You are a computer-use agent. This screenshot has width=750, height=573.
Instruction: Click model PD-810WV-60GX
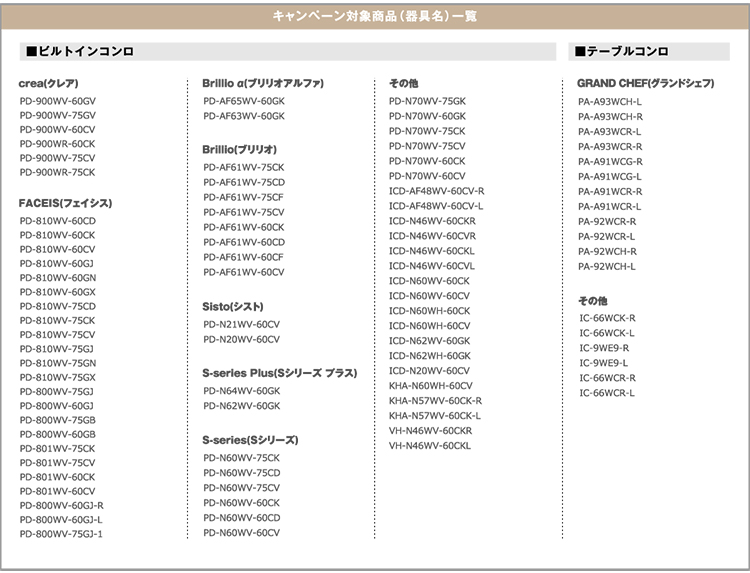pos(57,292)
